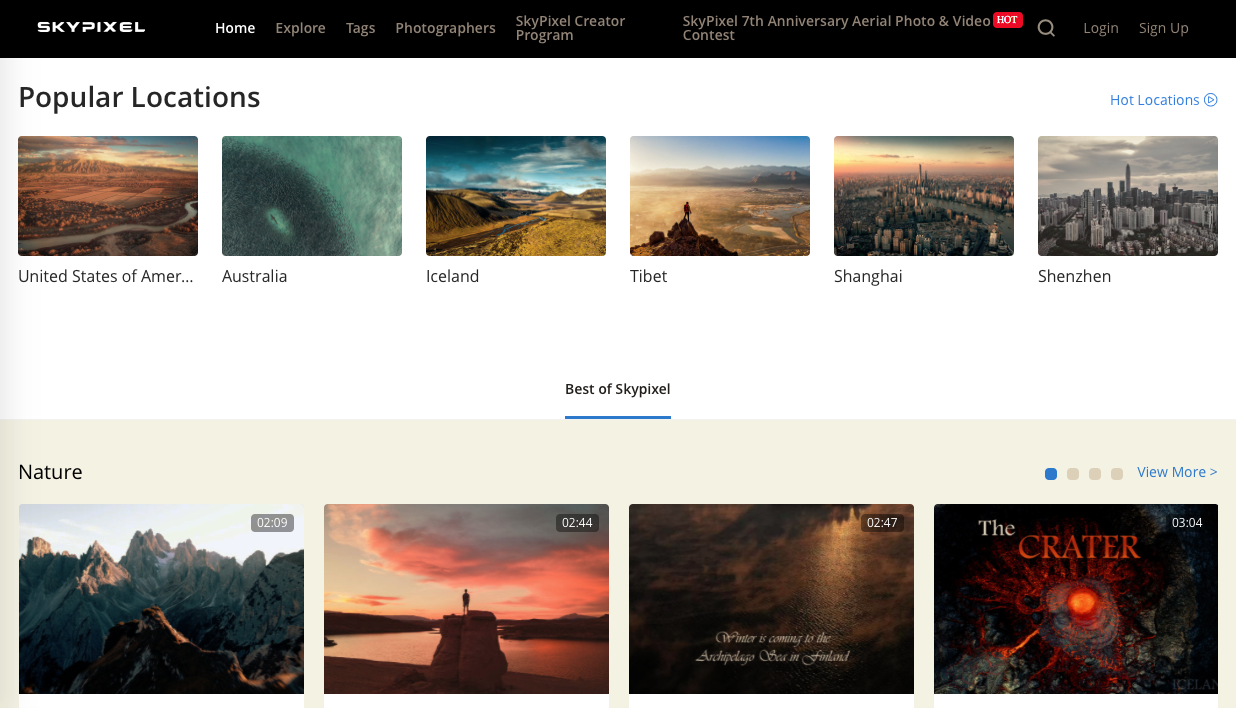This screenshot has width=1236, height=708.
Task: Open SkyPixel Creator Program
Action: tap(570, 27)
